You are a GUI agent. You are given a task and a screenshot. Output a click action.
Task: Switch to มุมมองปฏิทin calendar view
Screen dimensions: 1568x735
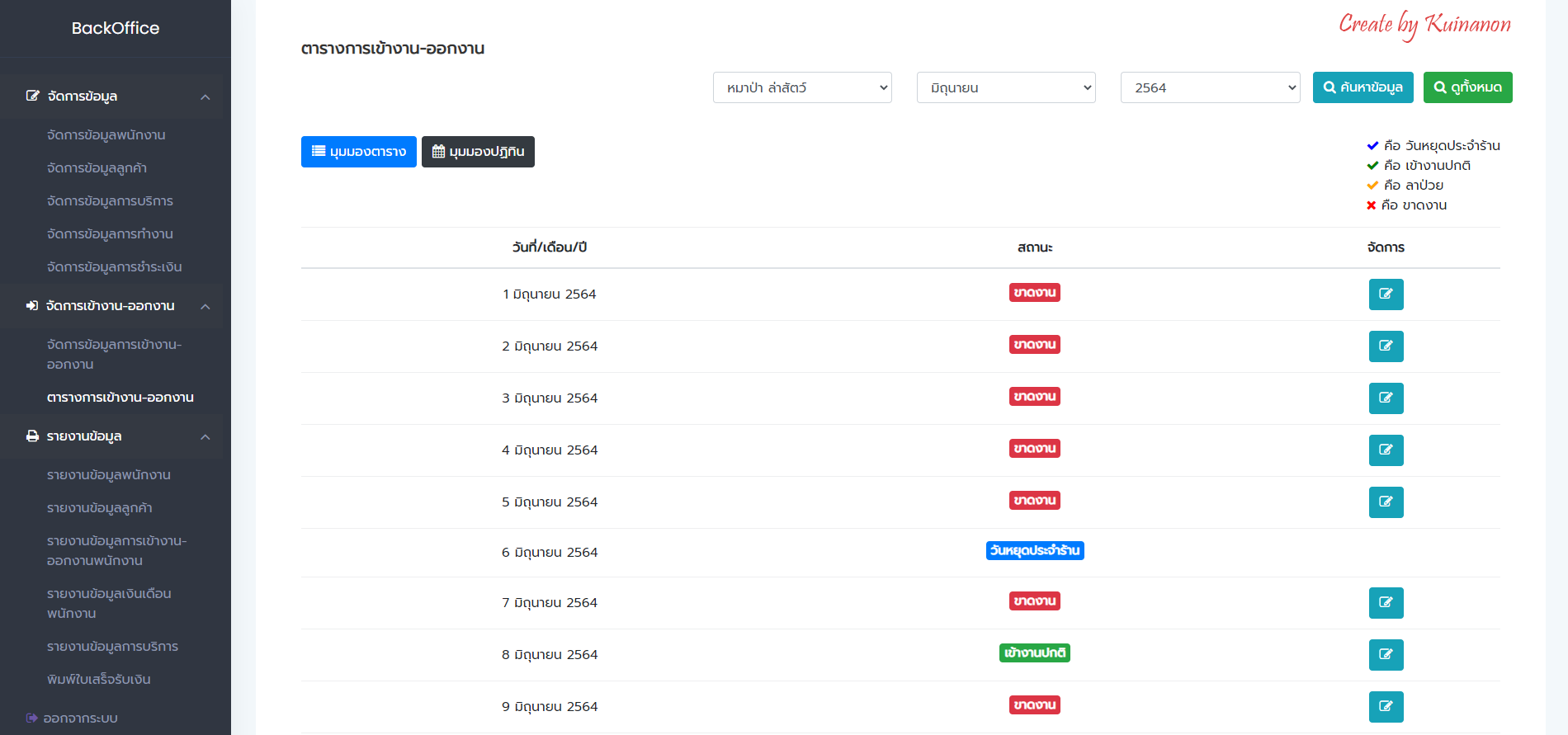478,152
